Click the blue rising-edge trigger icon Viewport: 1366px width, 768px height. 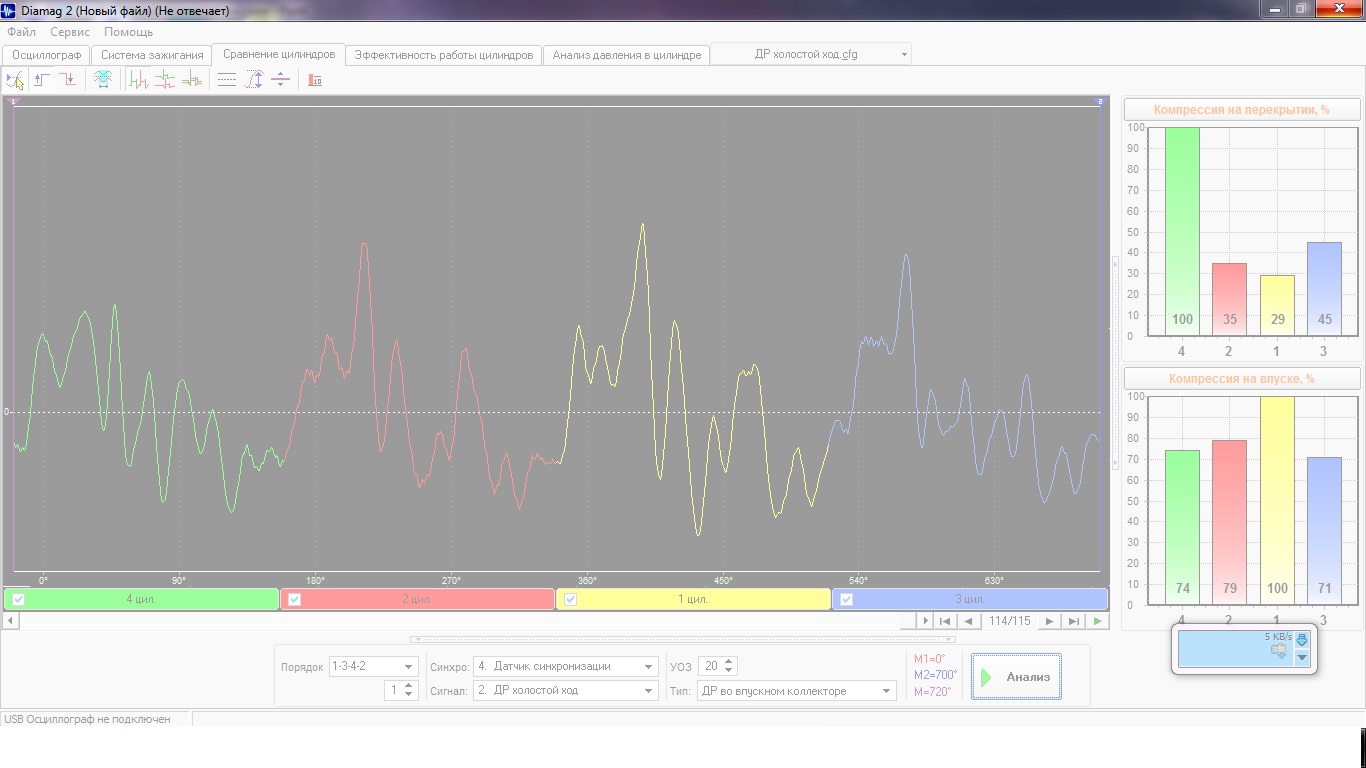[x=42, y=80]
